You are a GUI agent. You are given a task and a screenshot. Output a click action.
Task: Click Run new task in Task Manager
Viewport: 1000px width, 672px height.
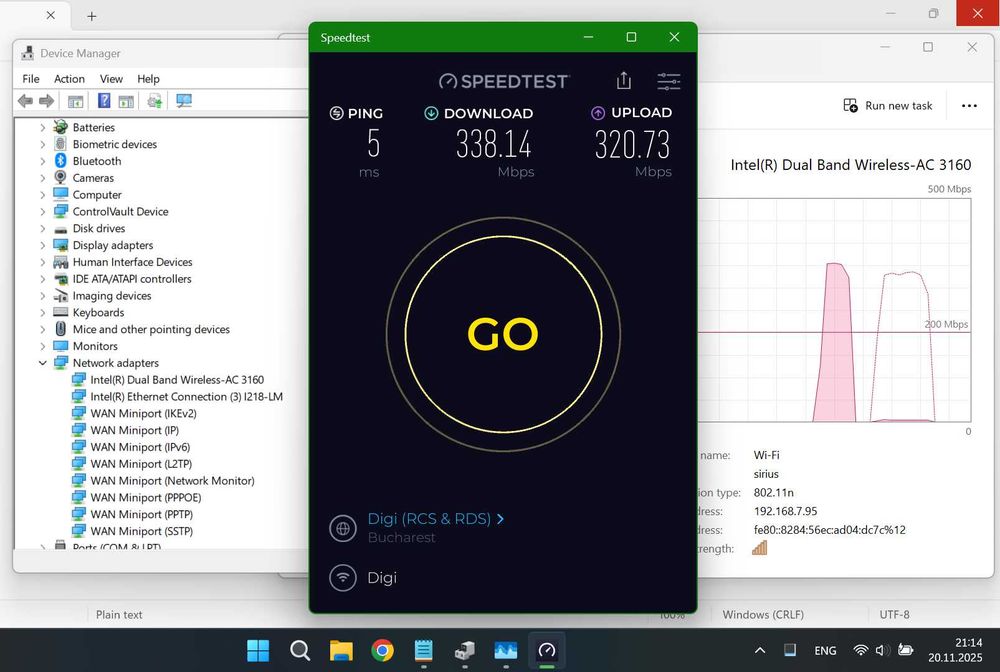click(x=888, y=106)
